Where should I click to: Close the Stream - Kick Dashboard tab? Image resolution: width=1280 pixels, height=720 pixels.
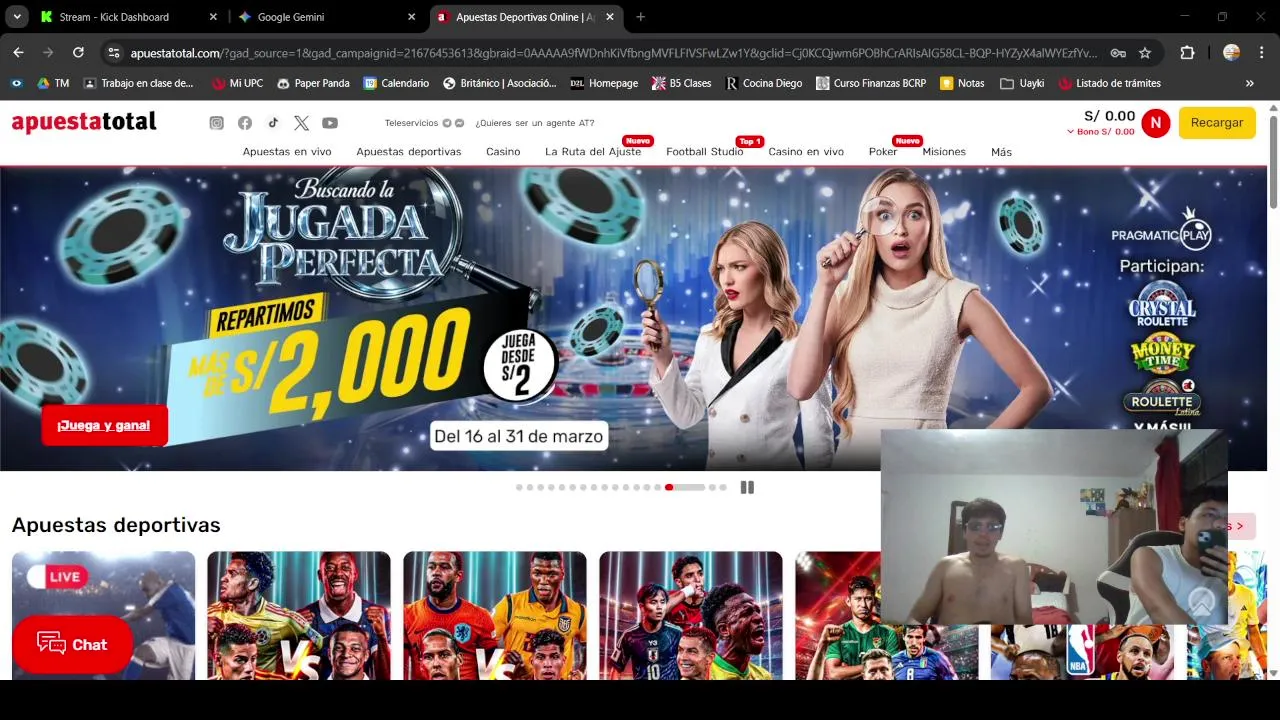click(x=213, y=17)
